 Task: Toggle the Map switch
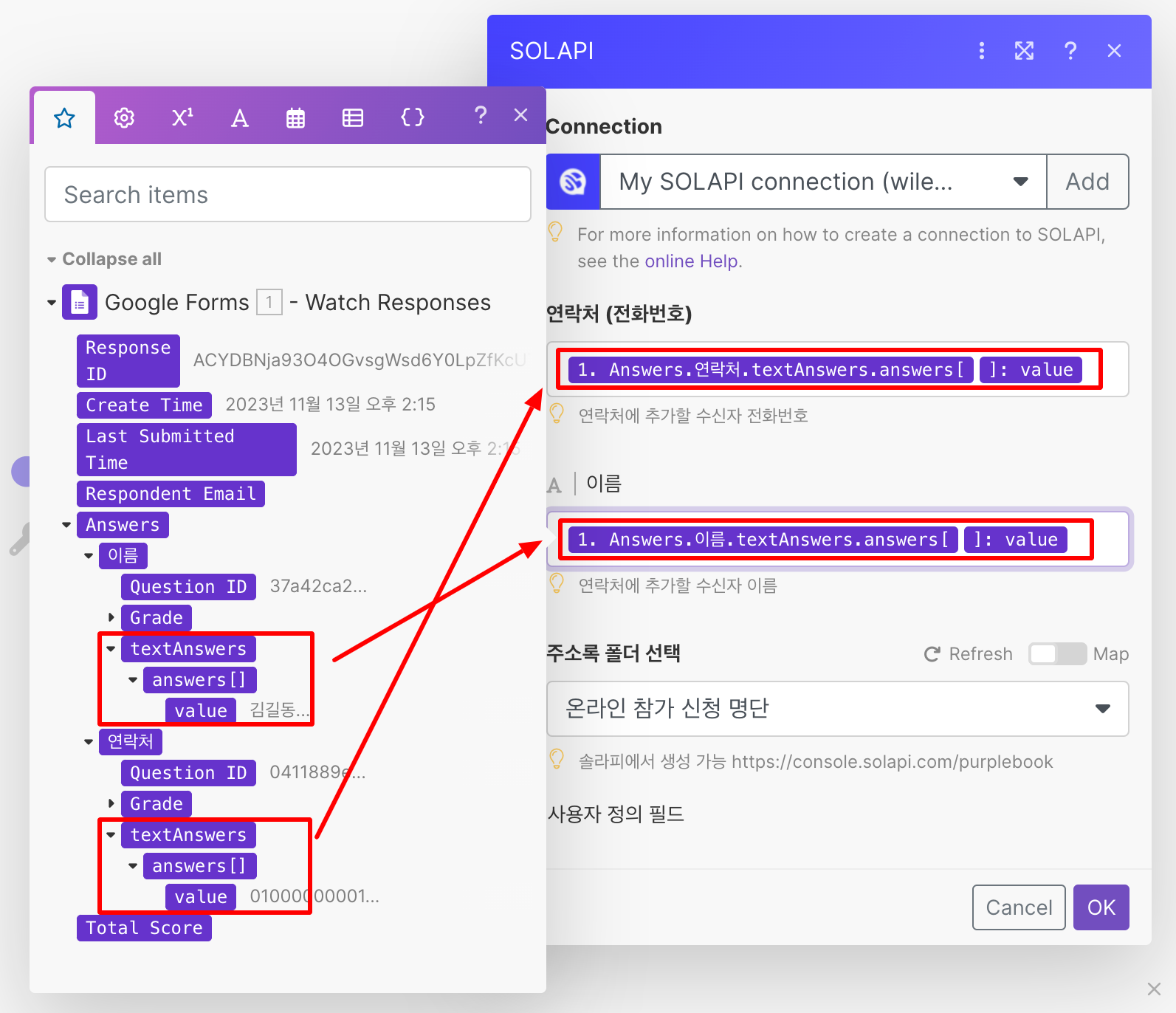pyautogui.click(x=1057, y=654)
